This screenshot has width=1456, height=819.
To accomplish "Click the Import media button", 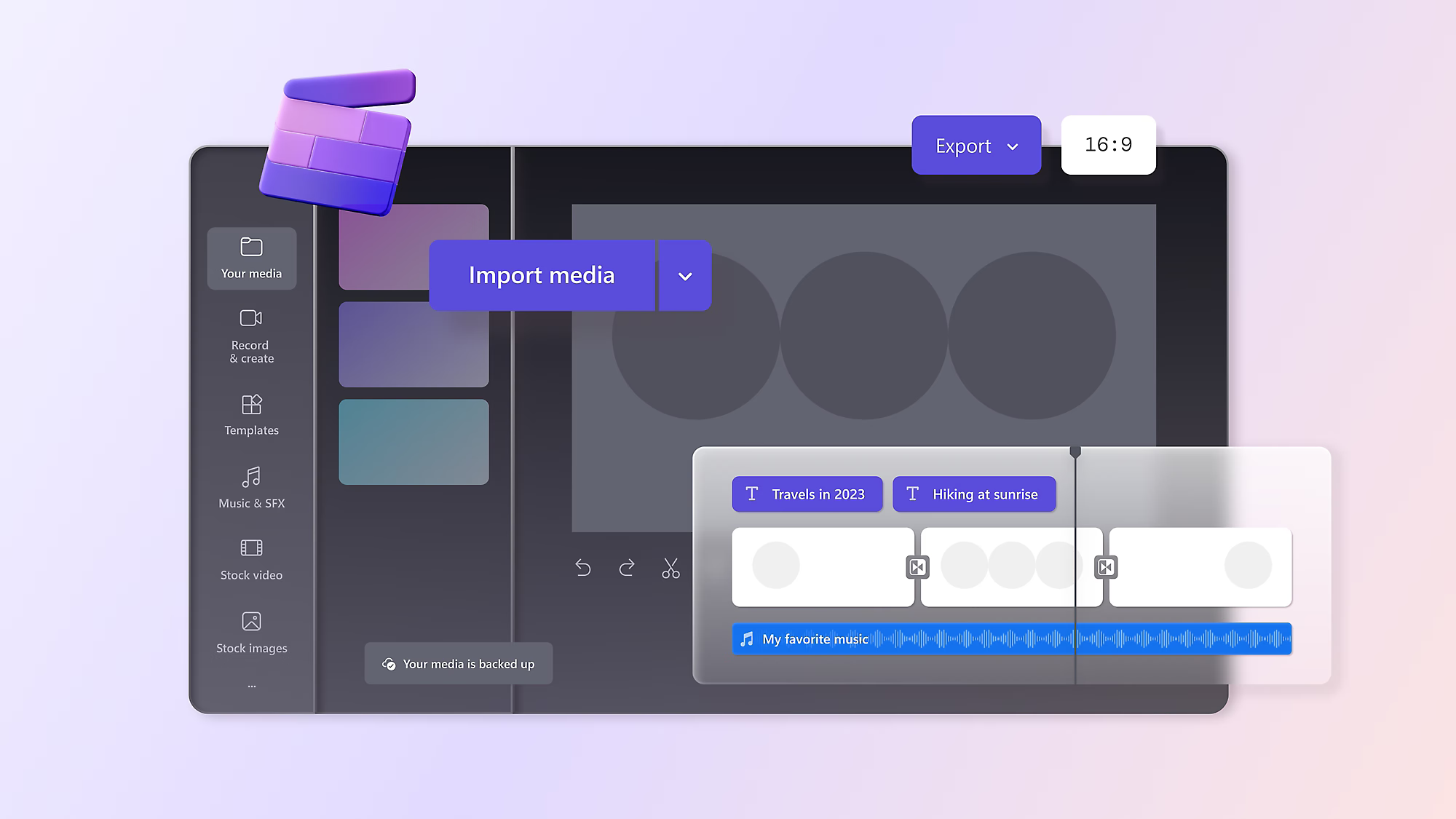I will click(x=542, y=276).
